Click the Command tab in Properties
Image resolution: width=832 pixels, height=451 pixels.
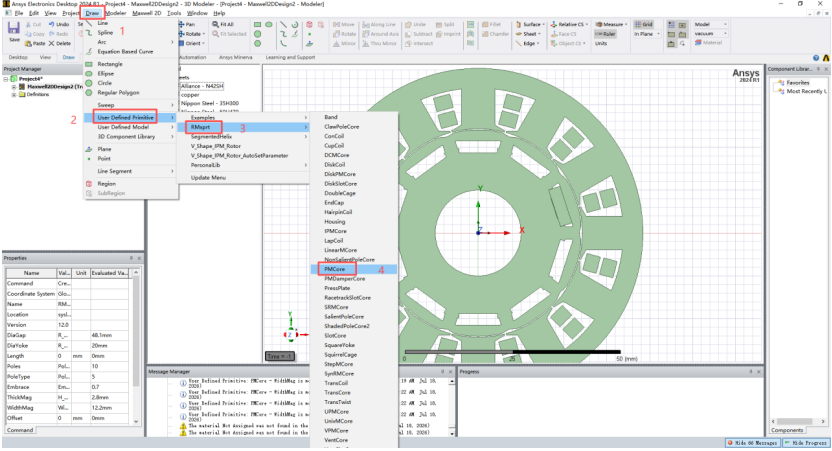20,430
